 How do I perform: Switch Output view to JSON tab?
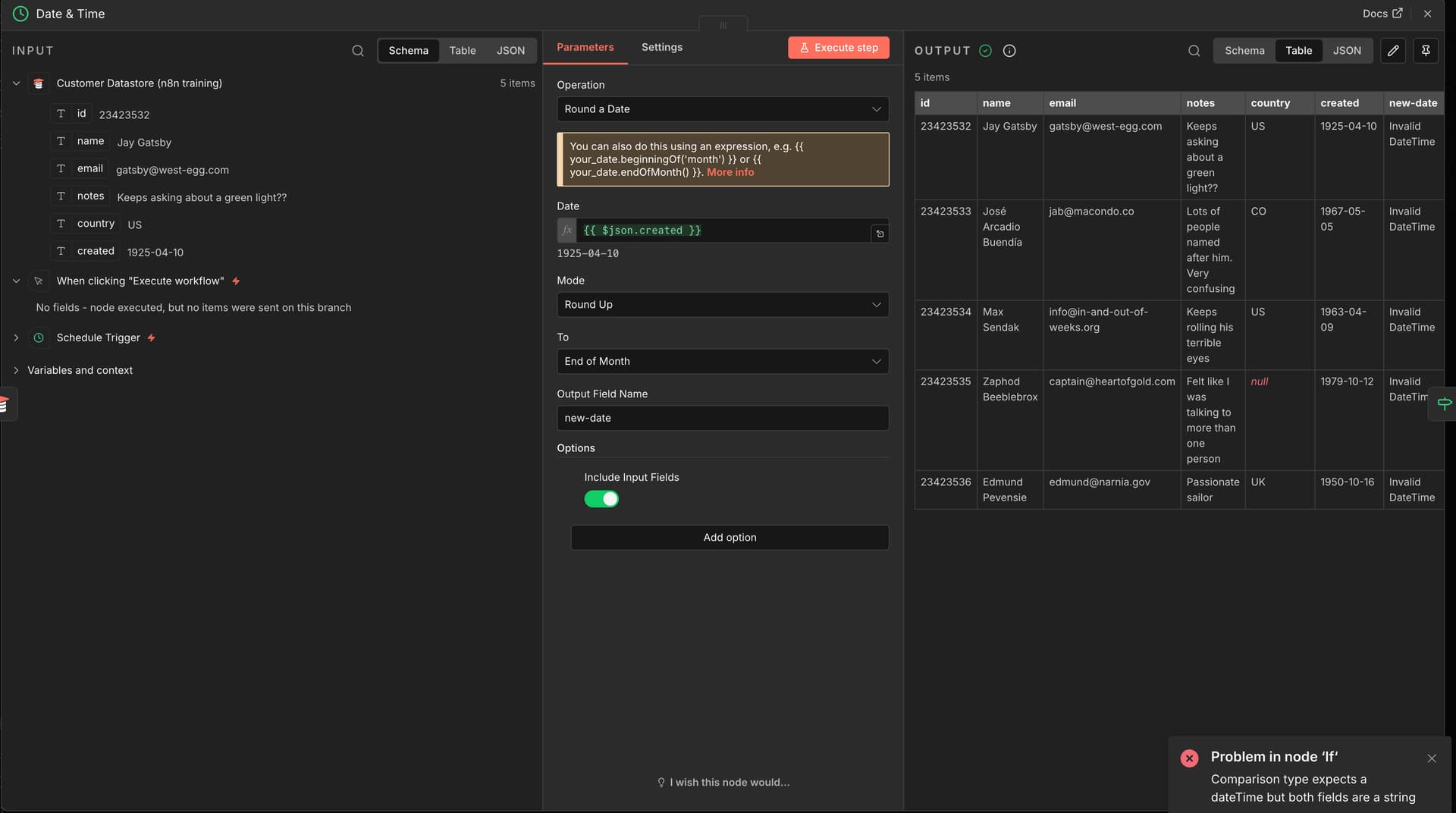(x=1347, y=51)
